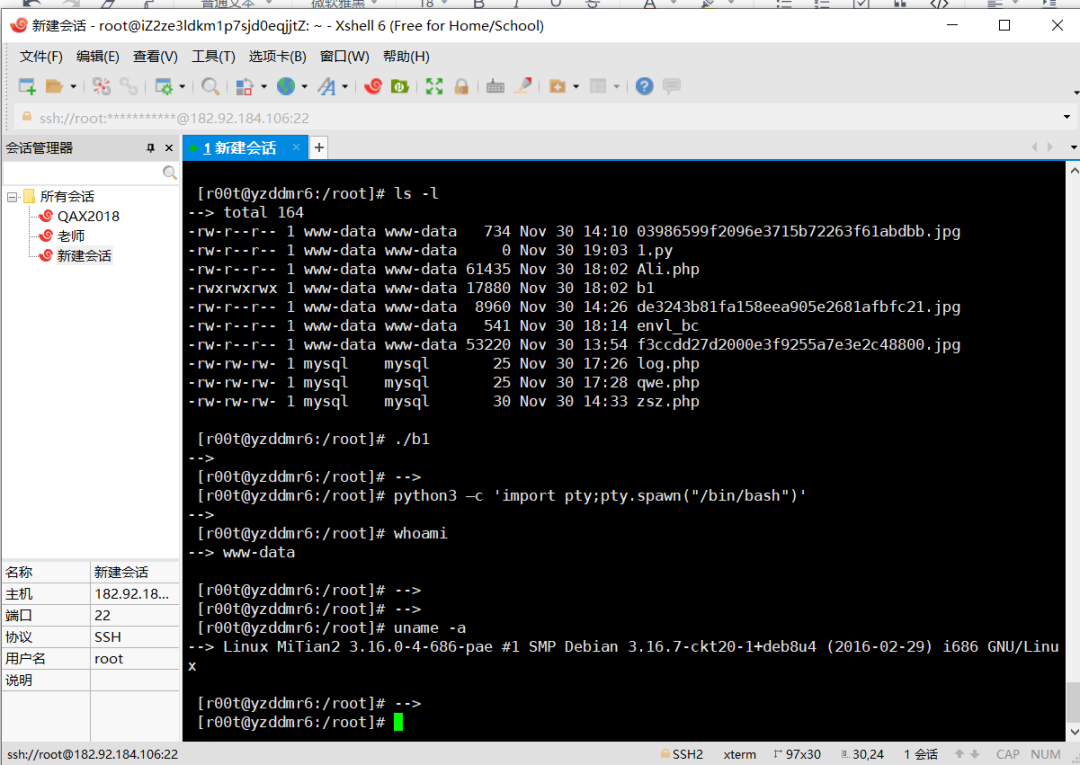
Task: Expand the Properties icon dropdown arrow
Action: pos(182,86)
